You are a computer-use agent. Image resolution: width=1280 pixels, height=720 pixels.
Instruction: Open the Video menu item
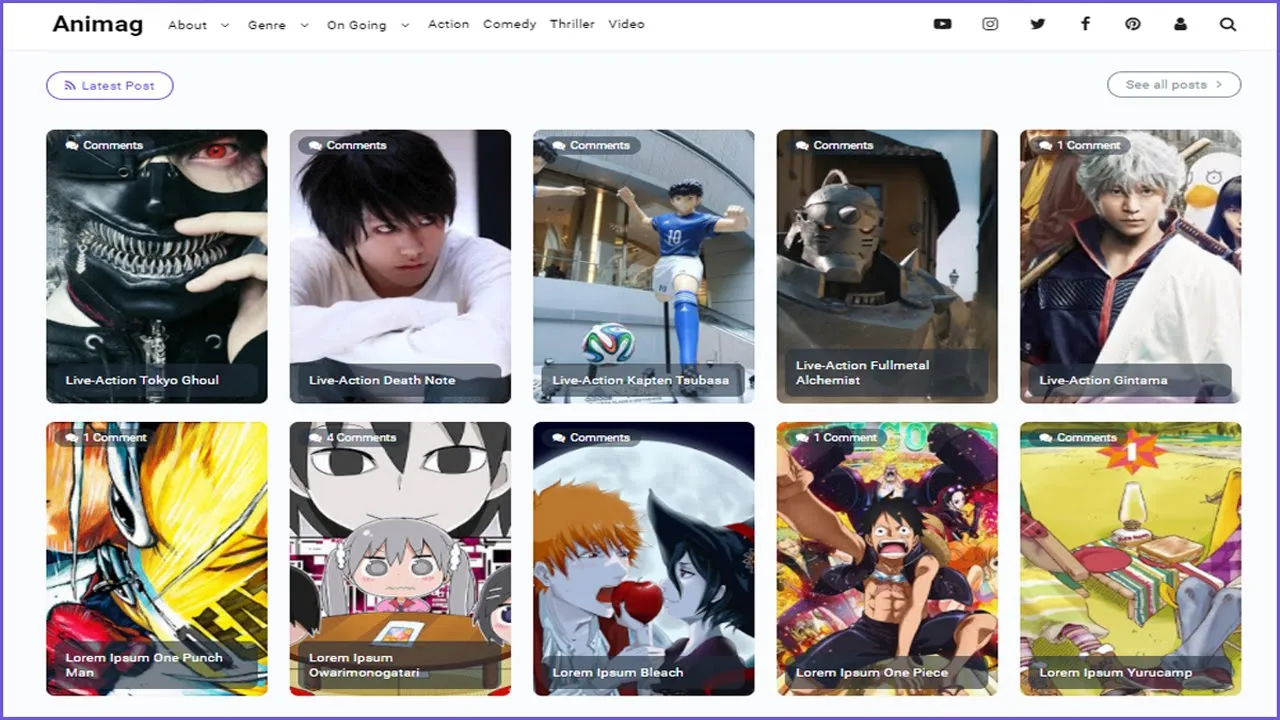pos(626,24)
